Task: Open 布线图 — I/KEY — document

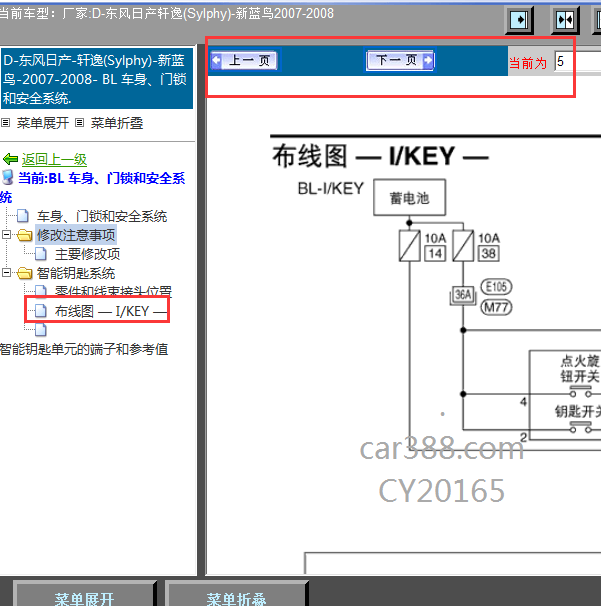Action: pos(111,311)
